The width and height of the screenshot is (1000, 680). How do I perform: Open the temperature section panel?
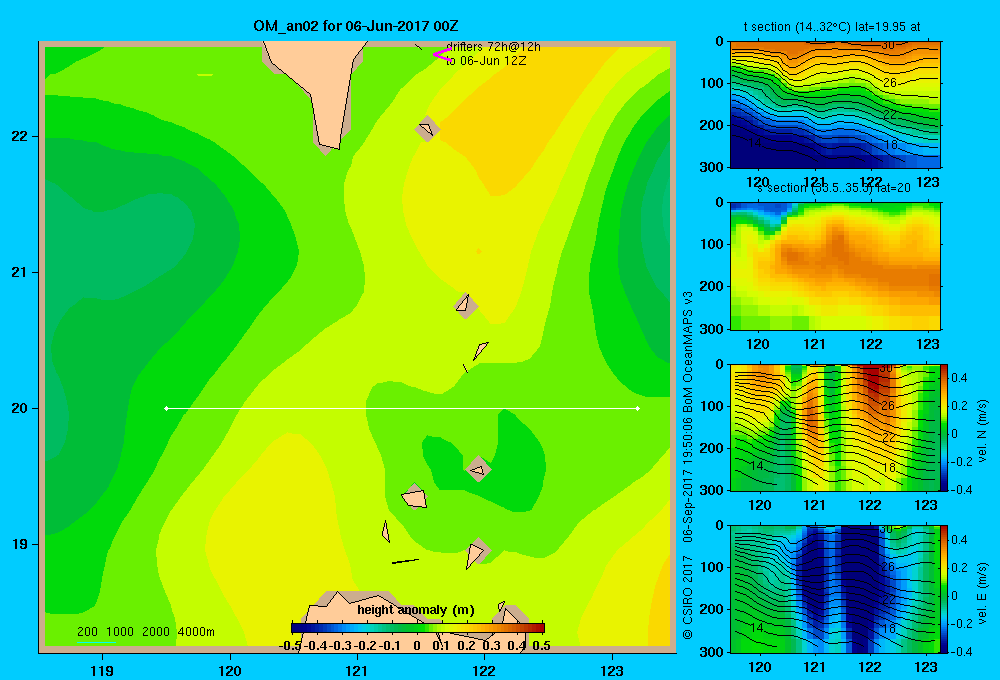coord(835,105)
